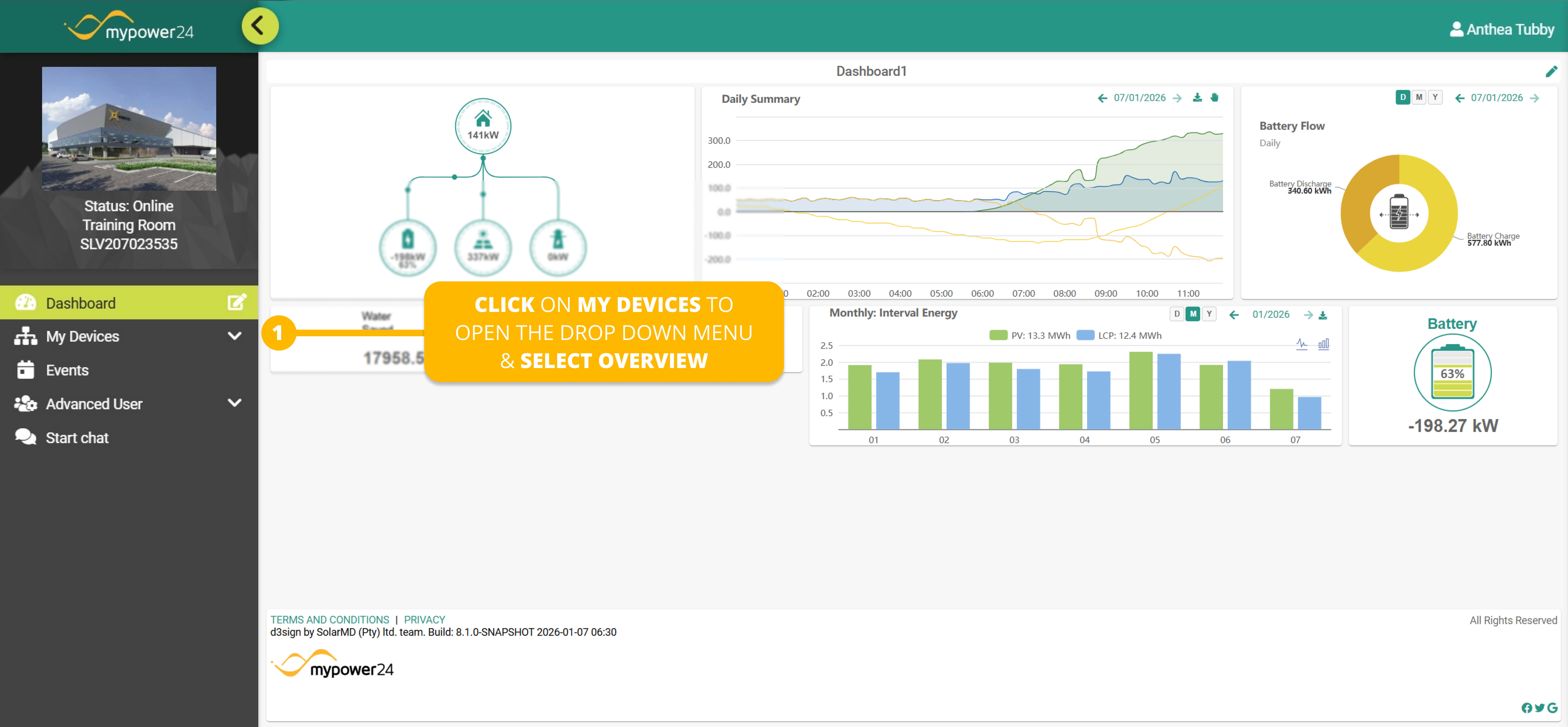Screen dimensions: 1568x727
Task: Select the D daily toggle in Battery Flow
Action: pyautogui.click(x=1403, y=97)
